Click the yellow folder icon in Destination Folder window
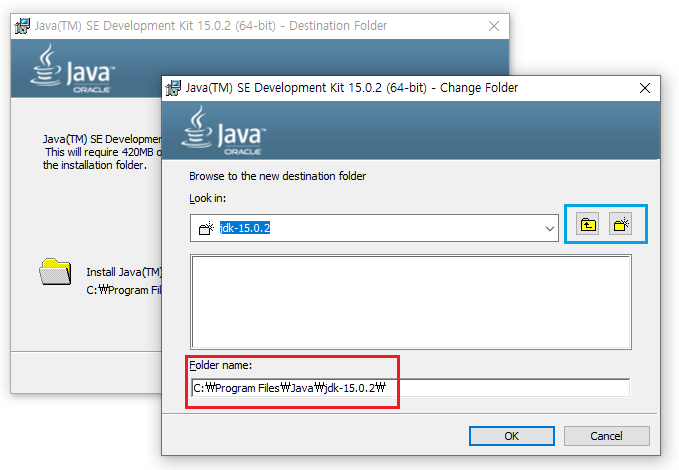The width and height of the screenshot is (679, 470). tap(55, 272)
